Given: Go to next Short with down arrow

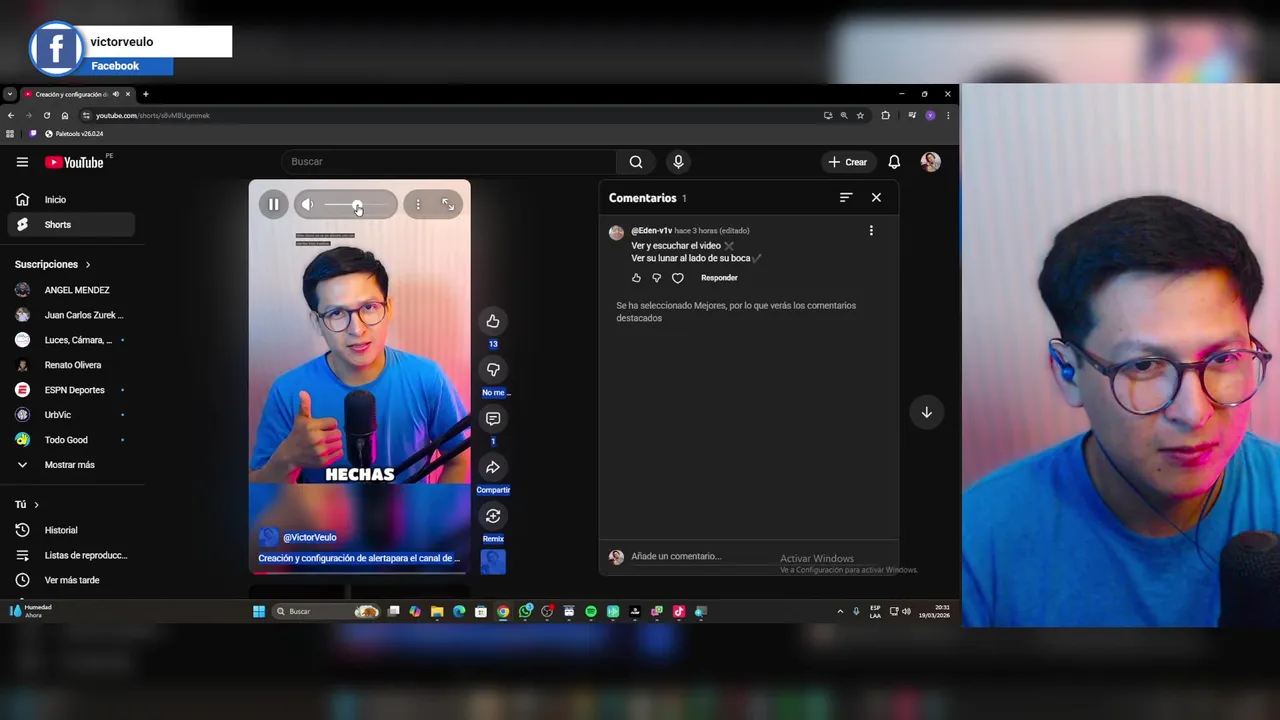Looking at the screenshot, I should pyautogui.click(x=926, y=412).
